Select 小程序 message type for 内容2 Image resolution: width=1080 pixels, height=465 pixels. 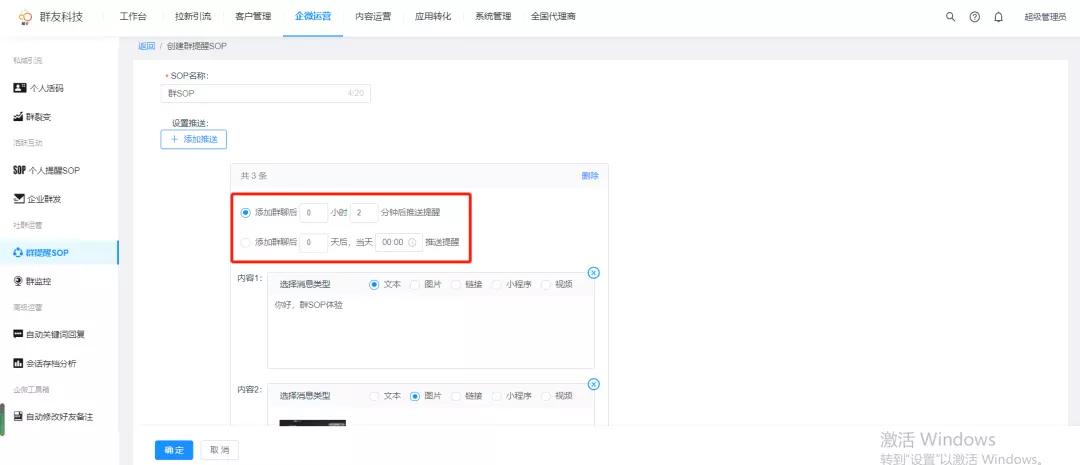coord(496,396)
